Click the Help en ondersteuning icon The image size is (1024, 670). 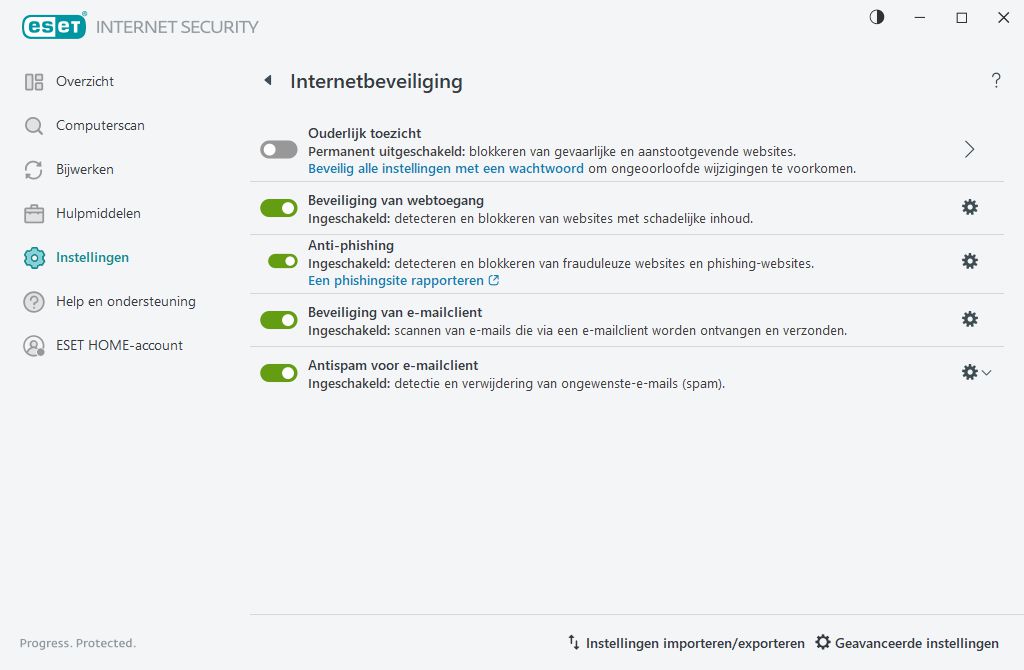[x=31, y=302]
